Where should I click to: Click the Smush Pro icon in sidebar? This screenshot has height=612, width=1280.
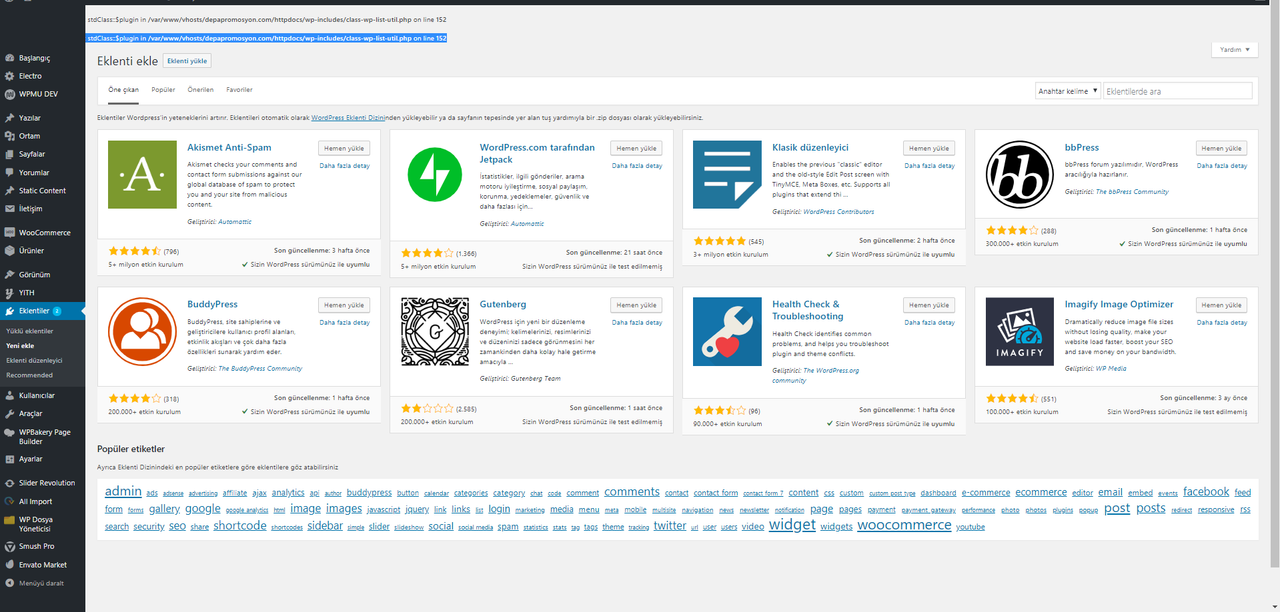click(x=9, y=546)
